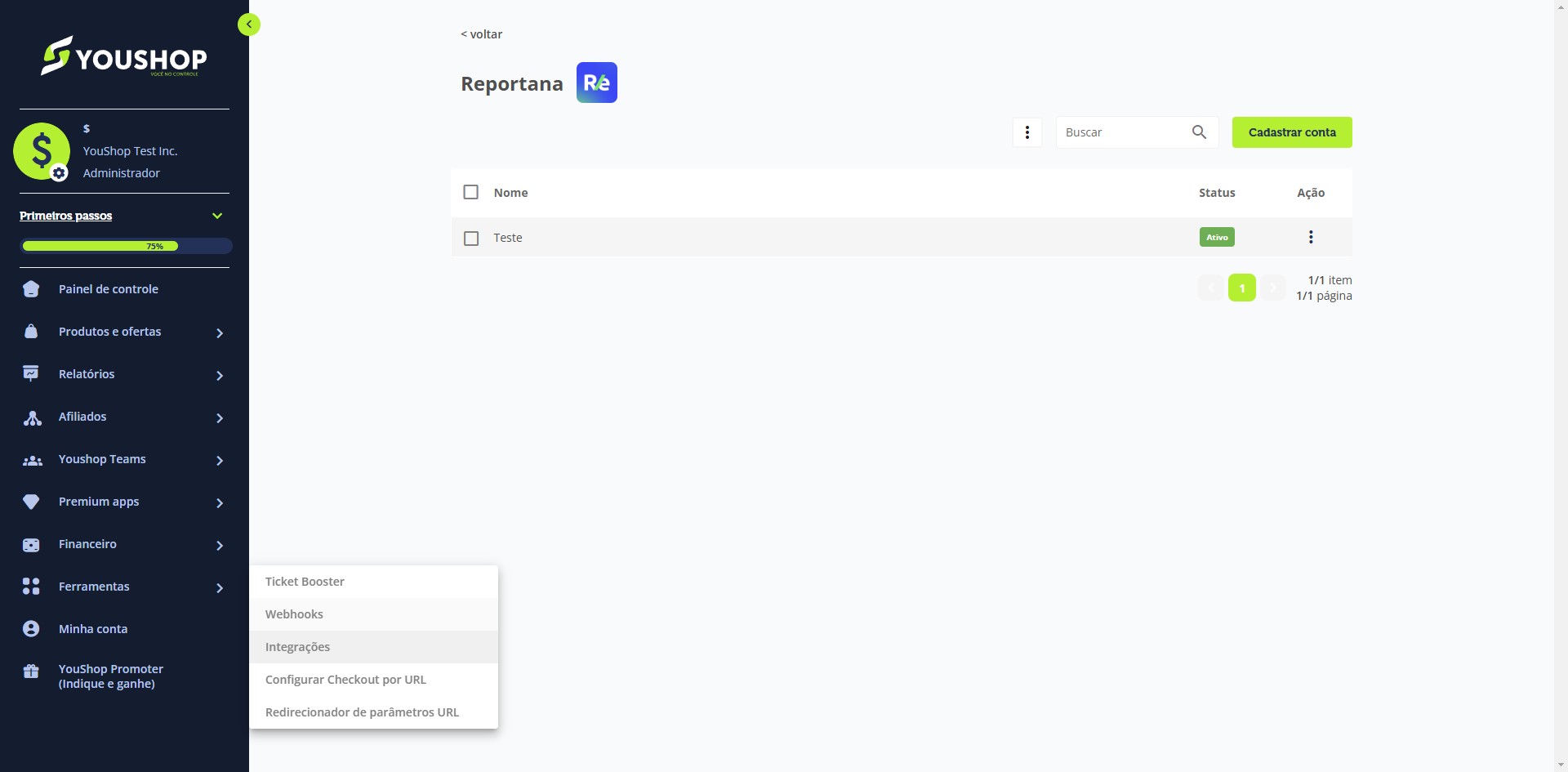Screen dimensions: 1568x772
Task: Click the Reportana page title
Action: pyautogui.click(x=512, y=83)
